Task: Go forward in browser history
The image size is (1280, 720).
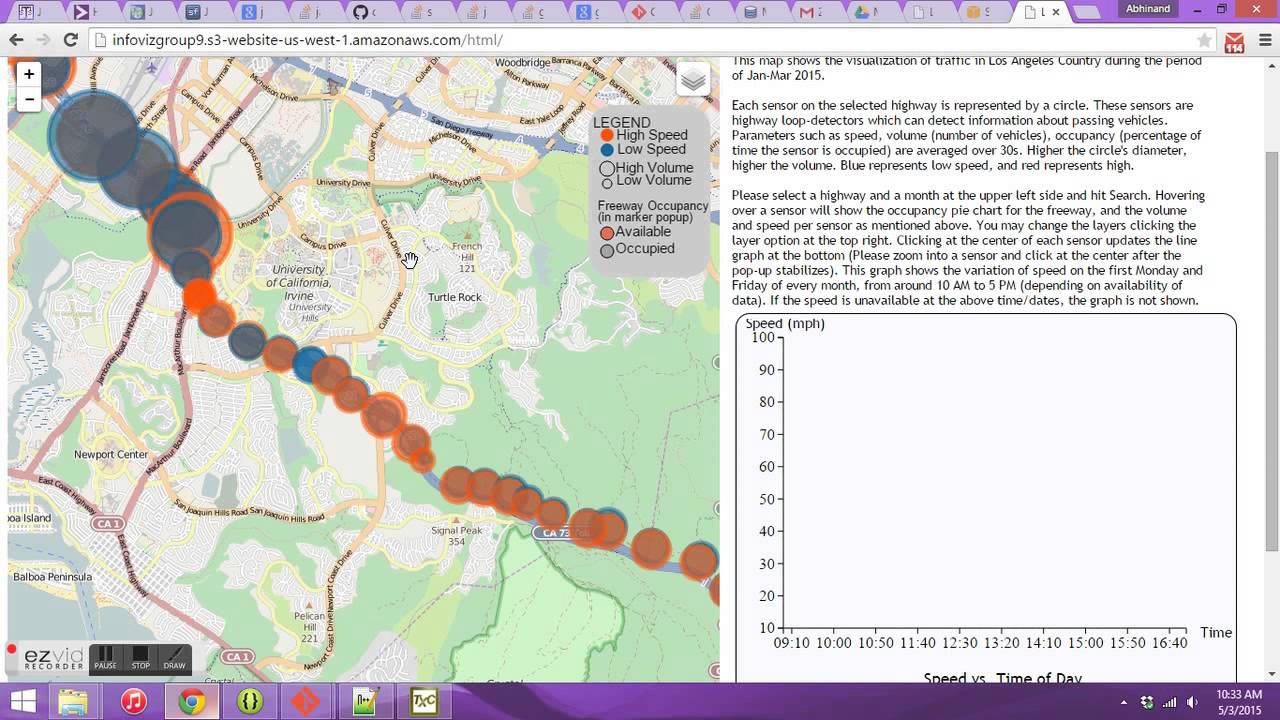Action: pos(43,40)
